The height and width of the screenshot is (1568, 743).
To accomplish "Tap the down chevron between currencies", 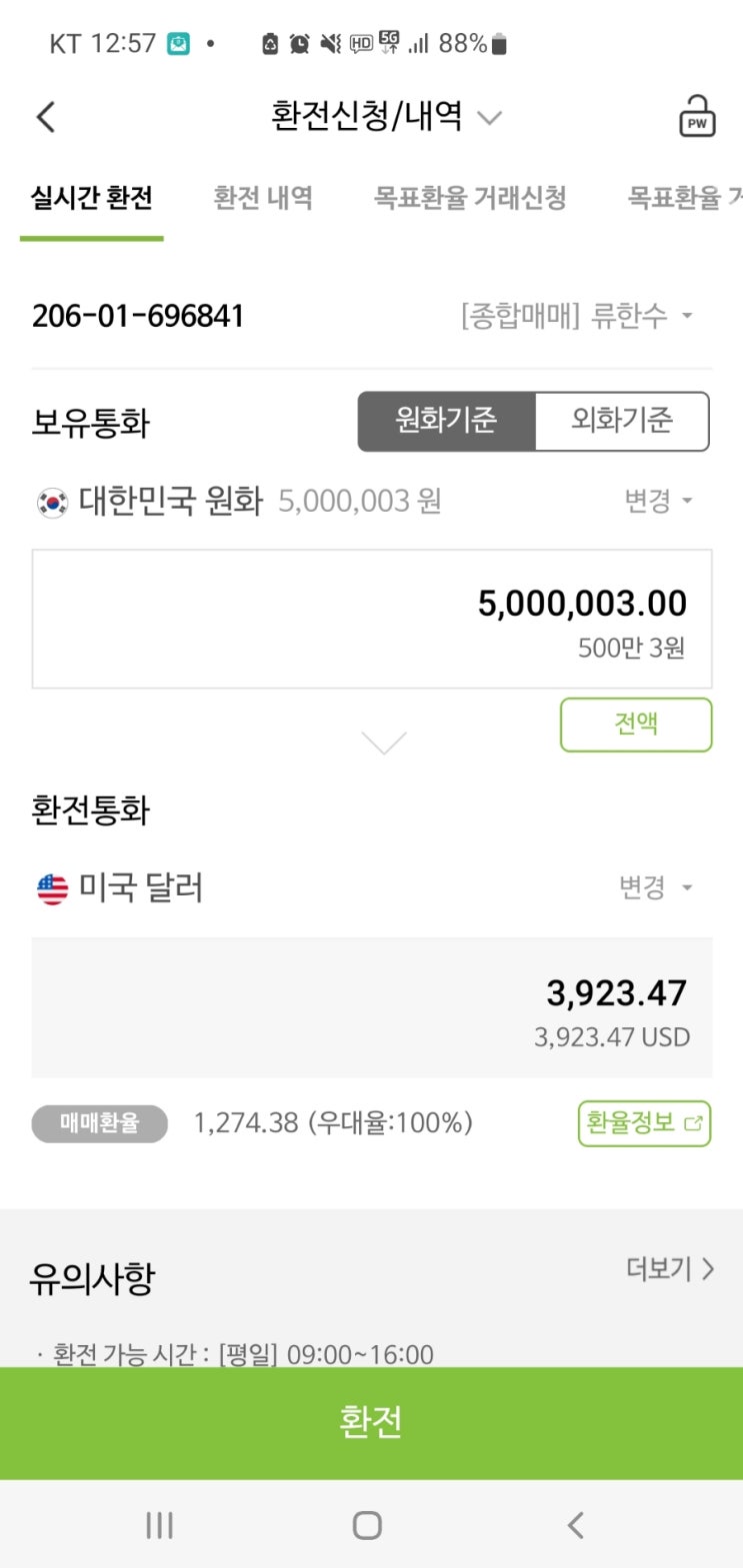I will 383,742.
